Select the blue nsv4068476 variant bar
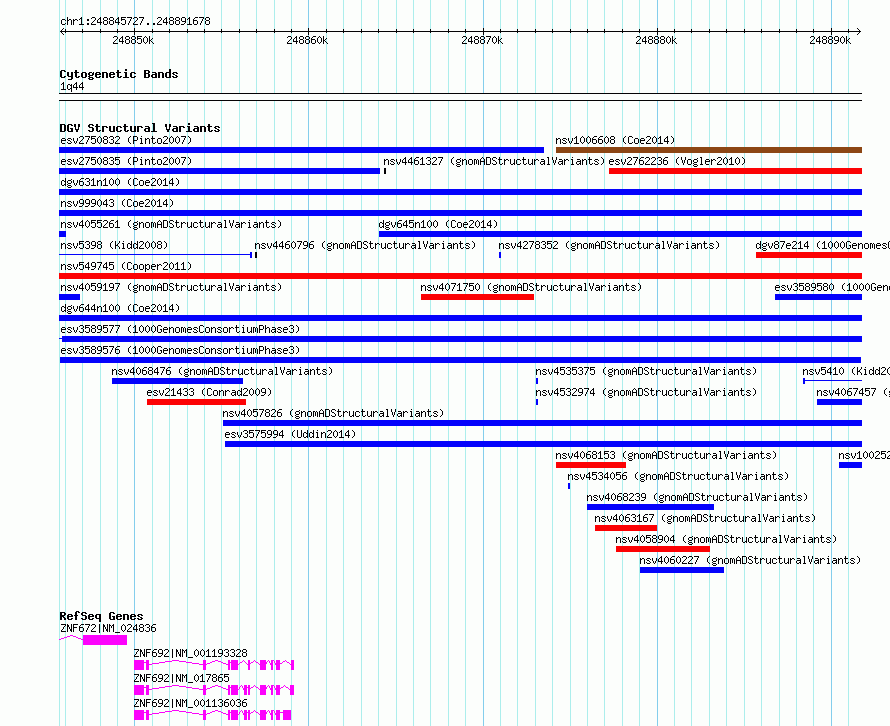The width and height of the screenshot is (890, 726). (x=177, y=381)
